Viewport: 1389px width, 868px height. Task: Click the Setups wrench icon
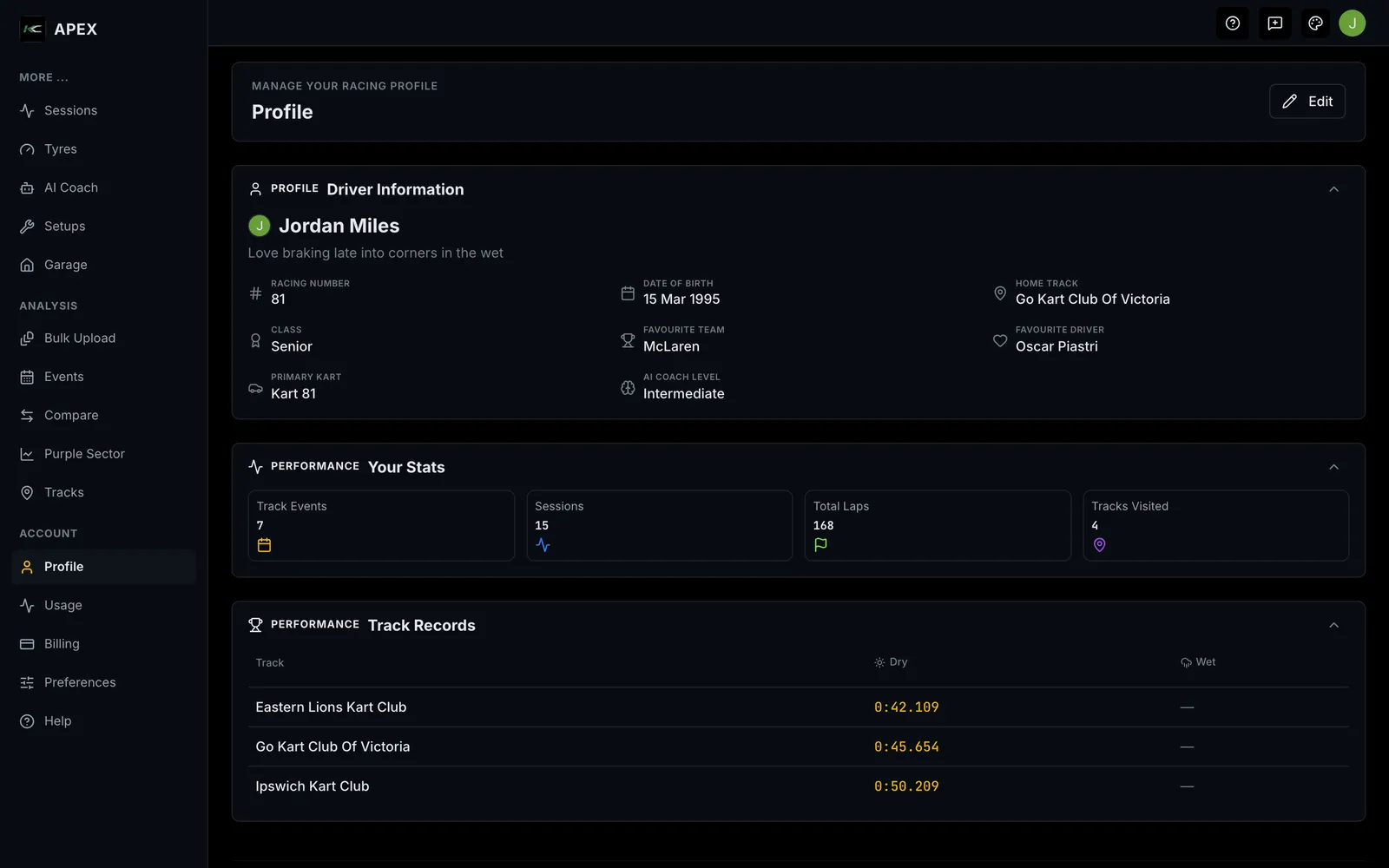[27, 227]
